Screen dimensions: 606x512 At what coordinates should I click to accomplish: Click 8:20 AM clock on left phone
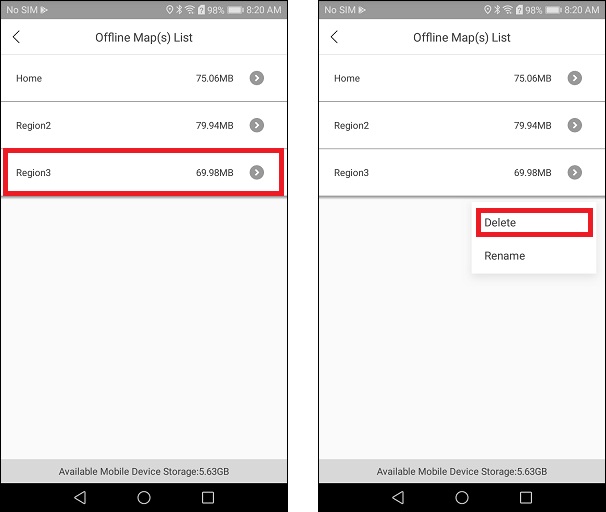(264, 10)
